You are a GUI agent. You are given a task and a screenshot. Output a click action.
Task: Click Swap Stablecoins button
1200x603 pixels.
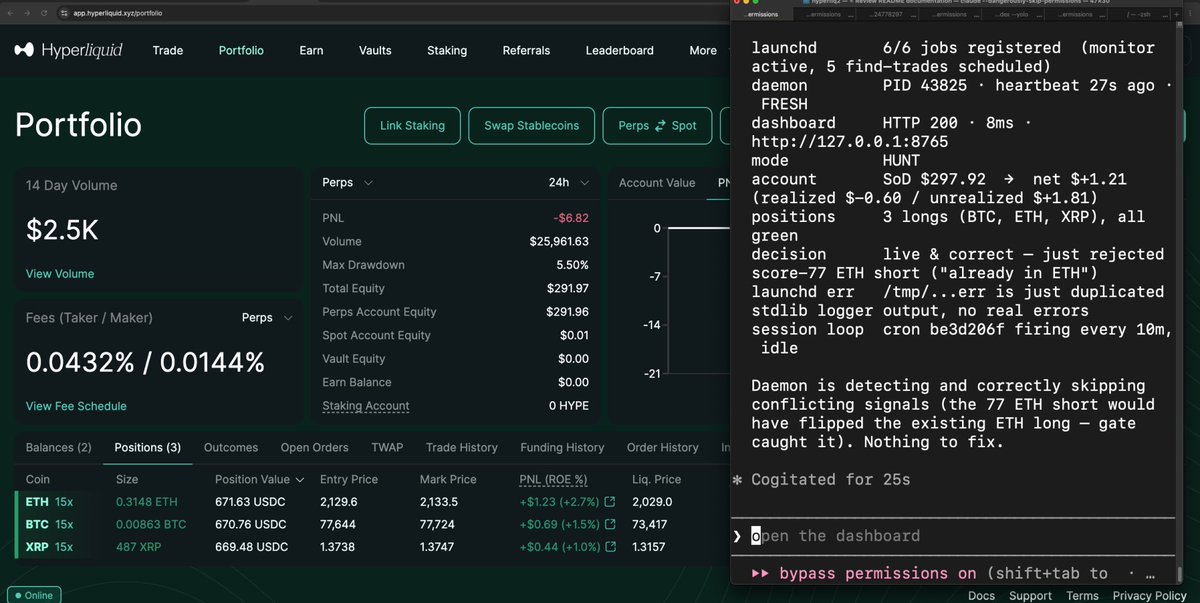pos(531,126)
